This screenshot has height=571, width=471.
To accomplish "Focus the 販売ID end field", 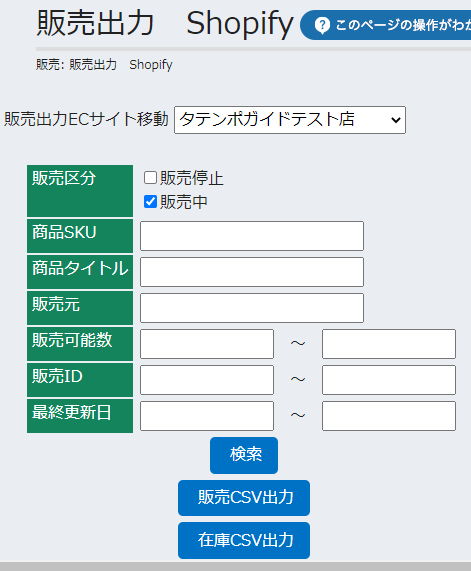I will (x=389, y=380).
